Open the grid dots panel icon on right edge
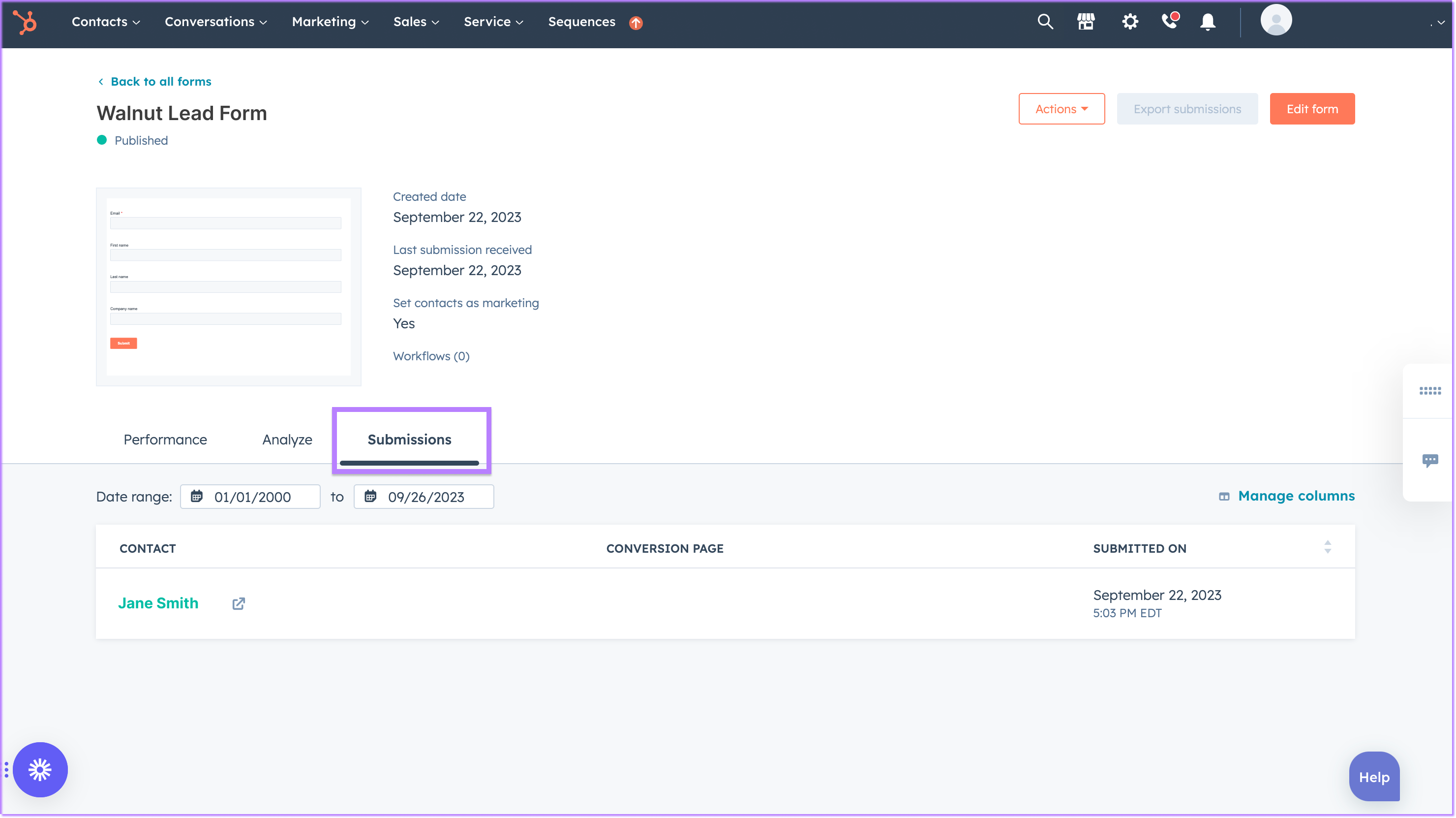 (1430, 391)
